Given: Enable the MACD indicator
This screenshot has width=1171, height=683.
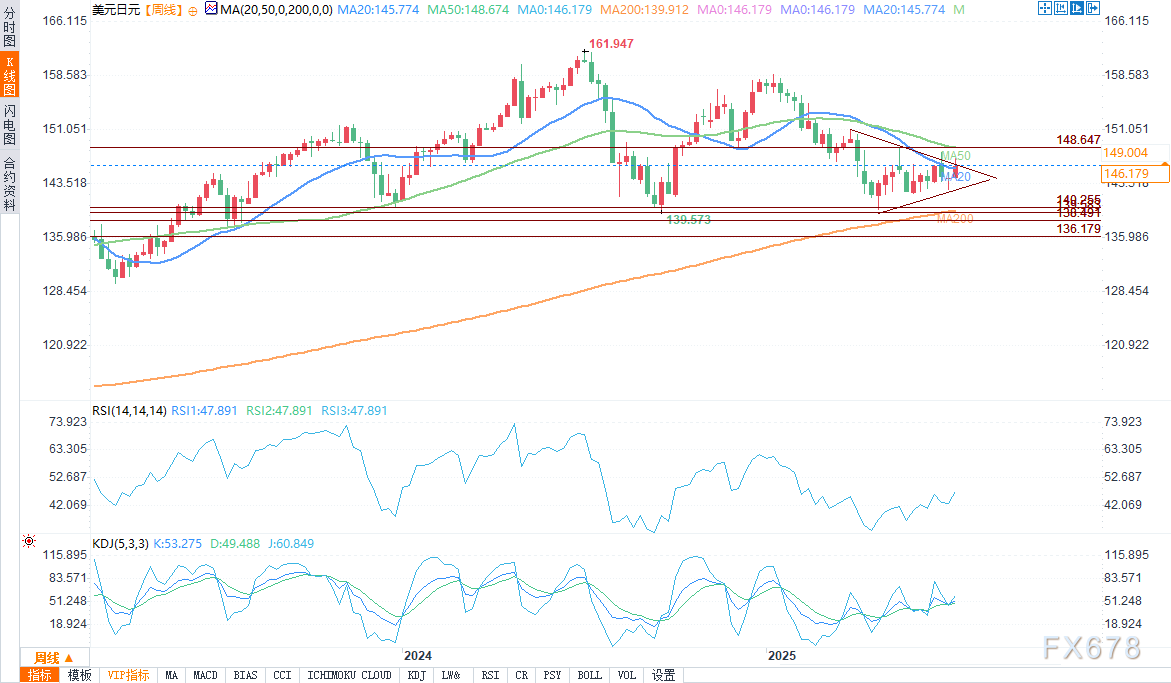Looking at the screenshot, I should click(x=206, y=675).
